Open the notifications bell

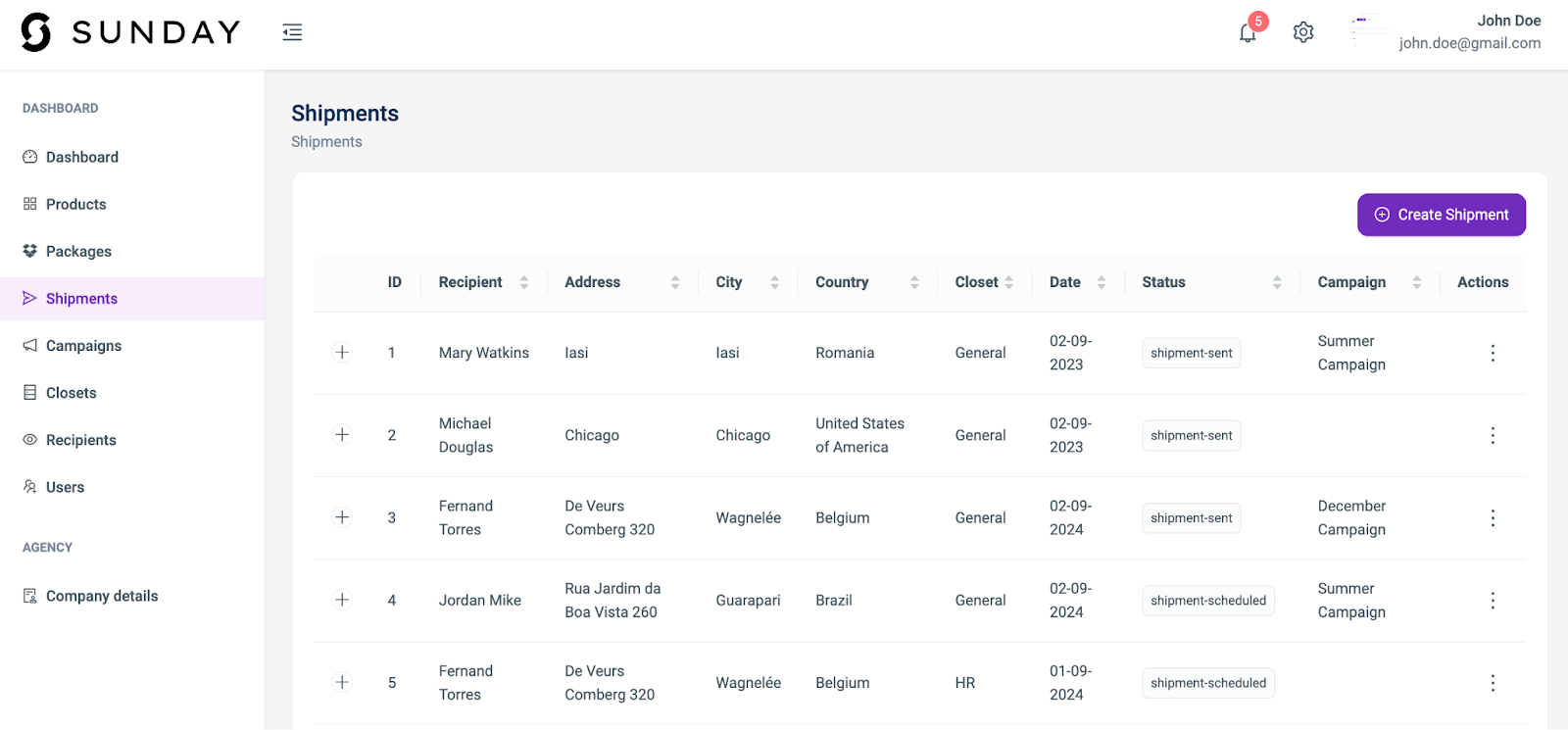(1248, 32)
